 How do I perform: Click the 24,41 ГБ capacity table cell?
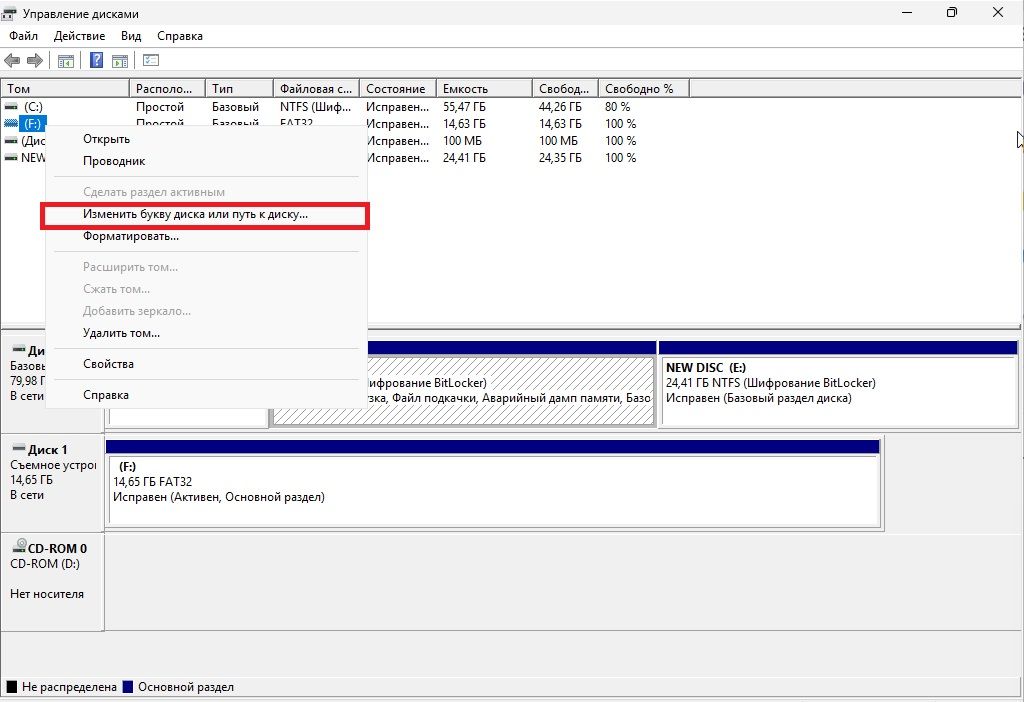point(464,157)
